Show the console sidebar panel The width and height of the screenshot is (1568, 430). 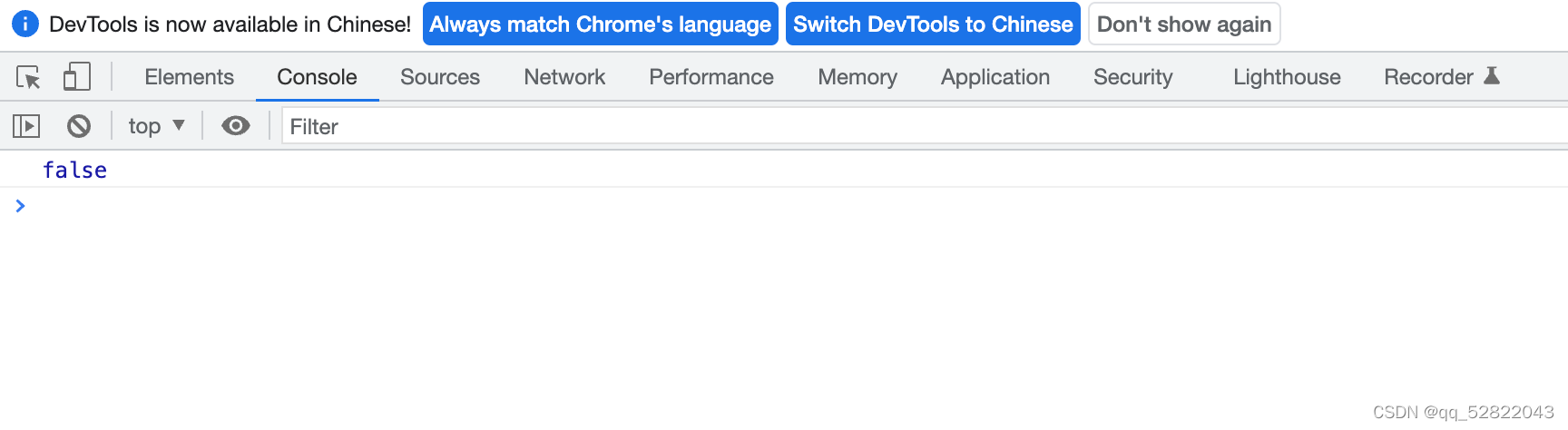pos(26,126)
